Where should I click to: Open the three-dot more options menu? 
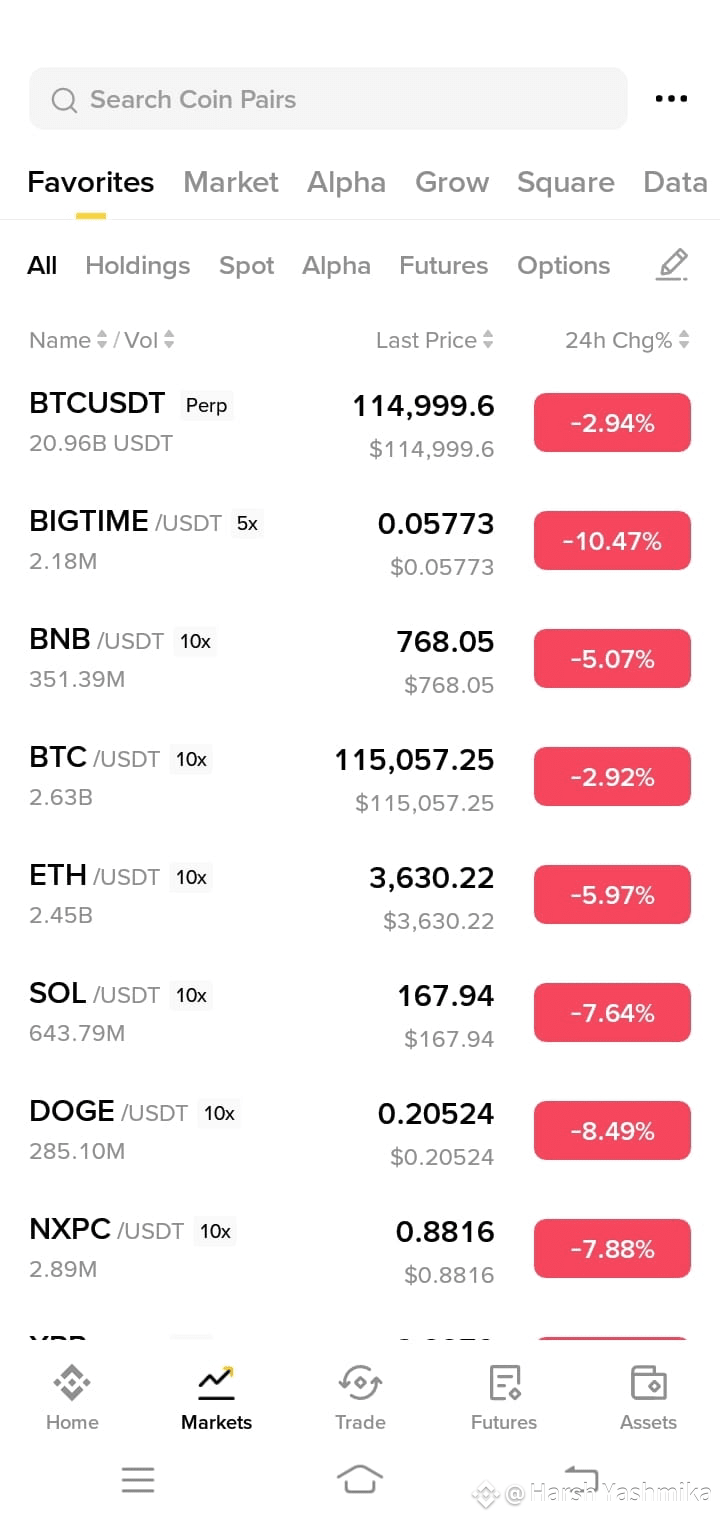point(671,98)
